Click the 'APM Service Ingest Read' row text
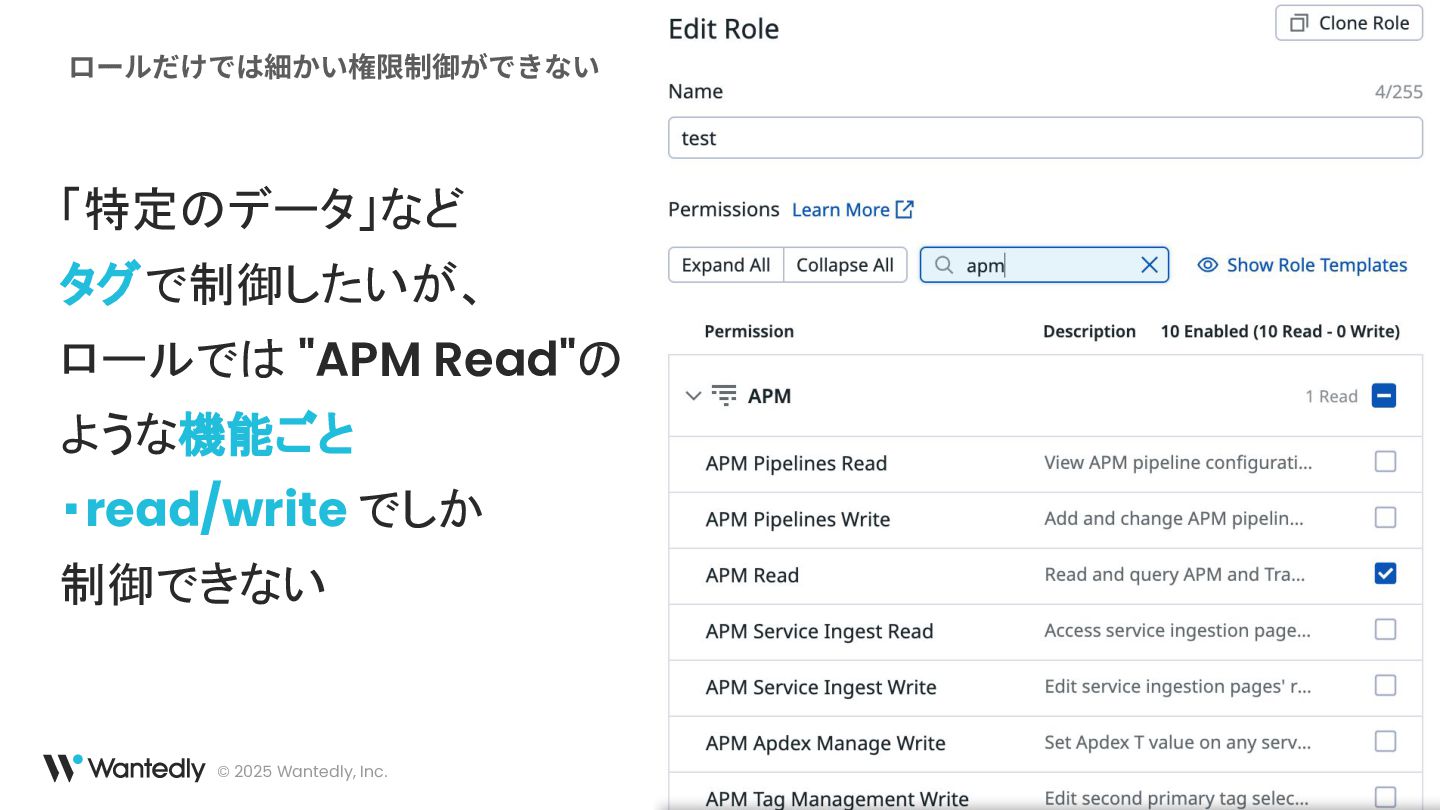Viewport: 1440px width, 810px height. 819,631
